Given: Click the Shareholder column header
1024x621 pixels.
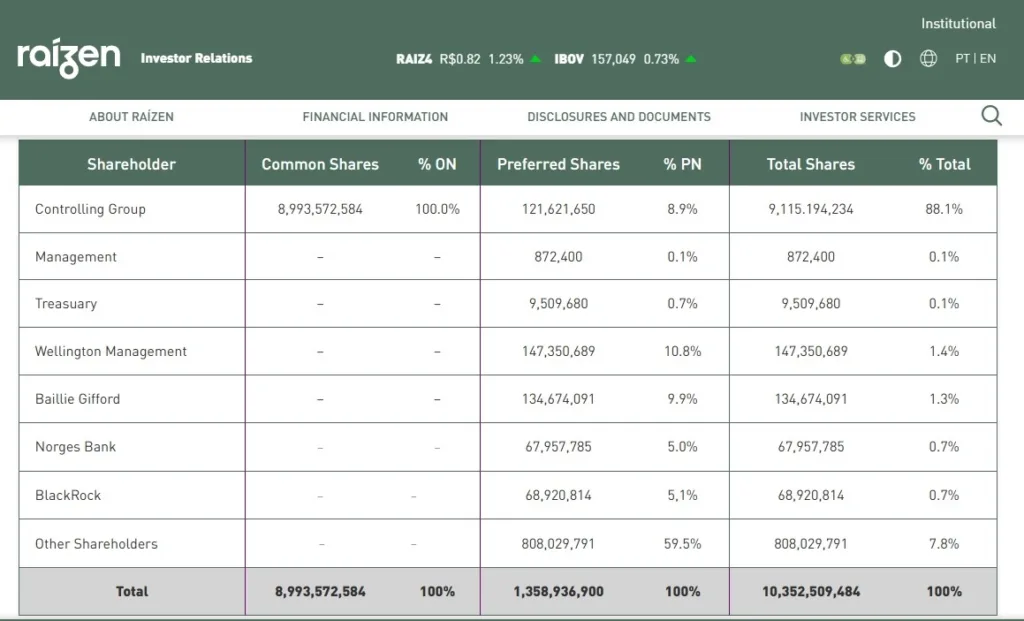Looking at the screenshot, I should tap(131, 164).
